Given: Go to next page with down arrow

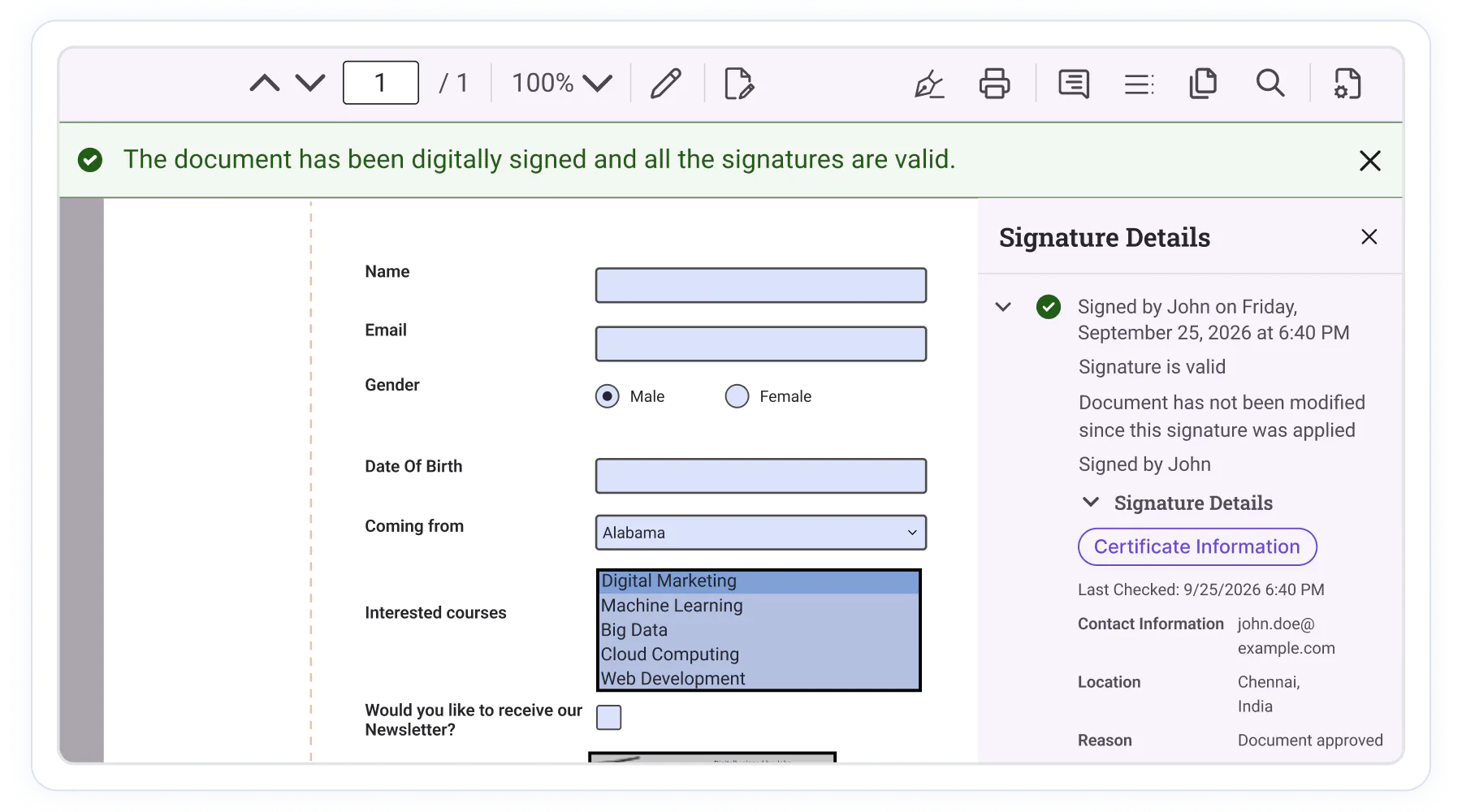Looking at the screenshot, I should pyautogui.click(x=309, y=83).
